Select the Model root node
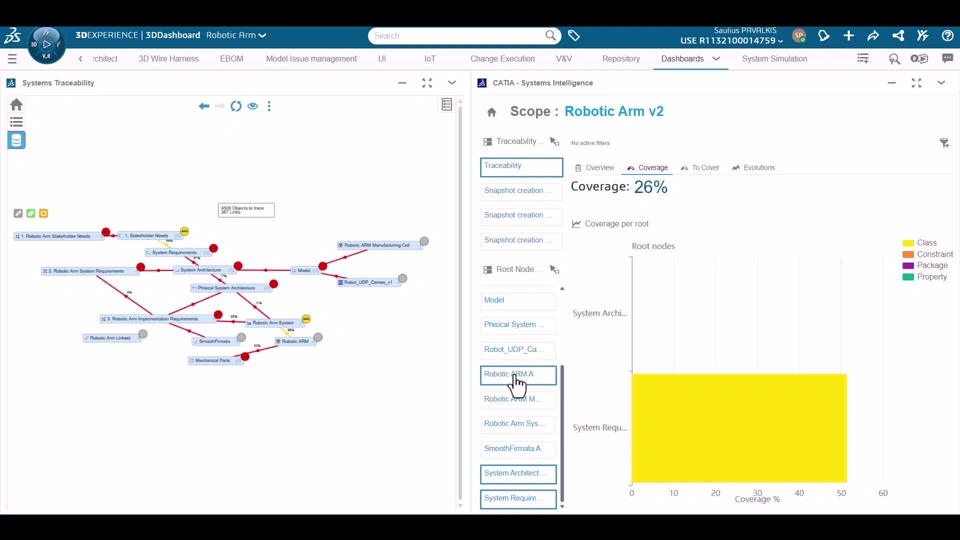The image size is (960, 540). (x=518, y=300)
